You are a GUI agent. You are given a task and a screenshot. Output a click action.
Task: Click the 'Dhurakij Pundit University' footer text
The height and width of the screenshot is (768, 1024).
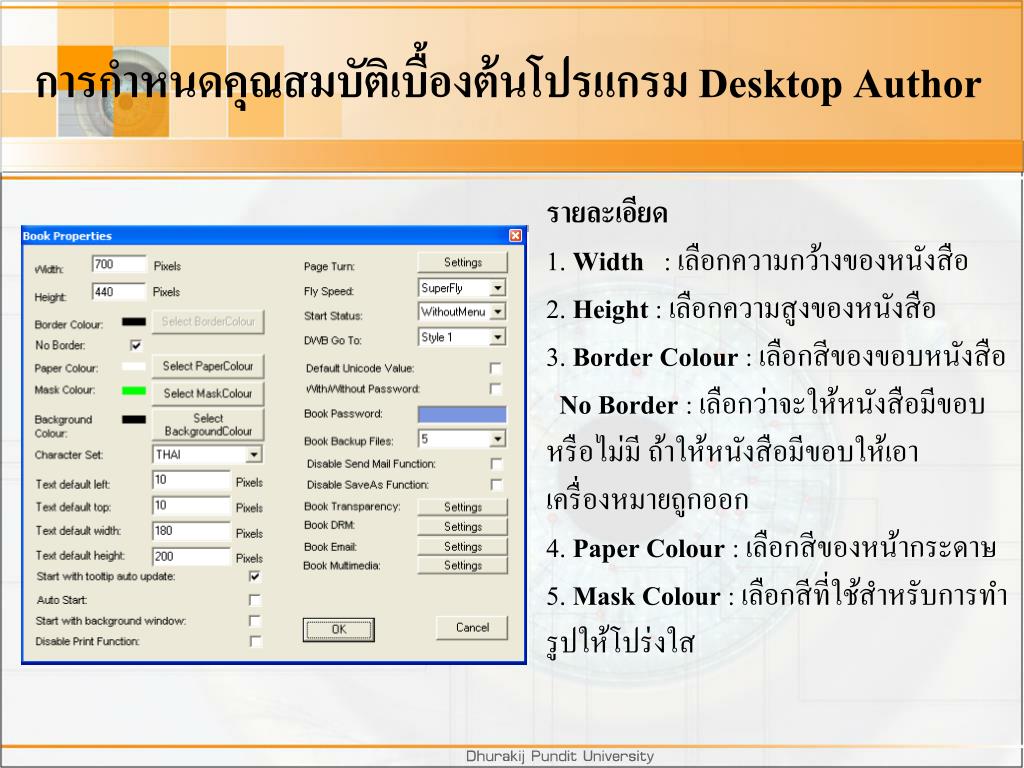click(560, 756)
